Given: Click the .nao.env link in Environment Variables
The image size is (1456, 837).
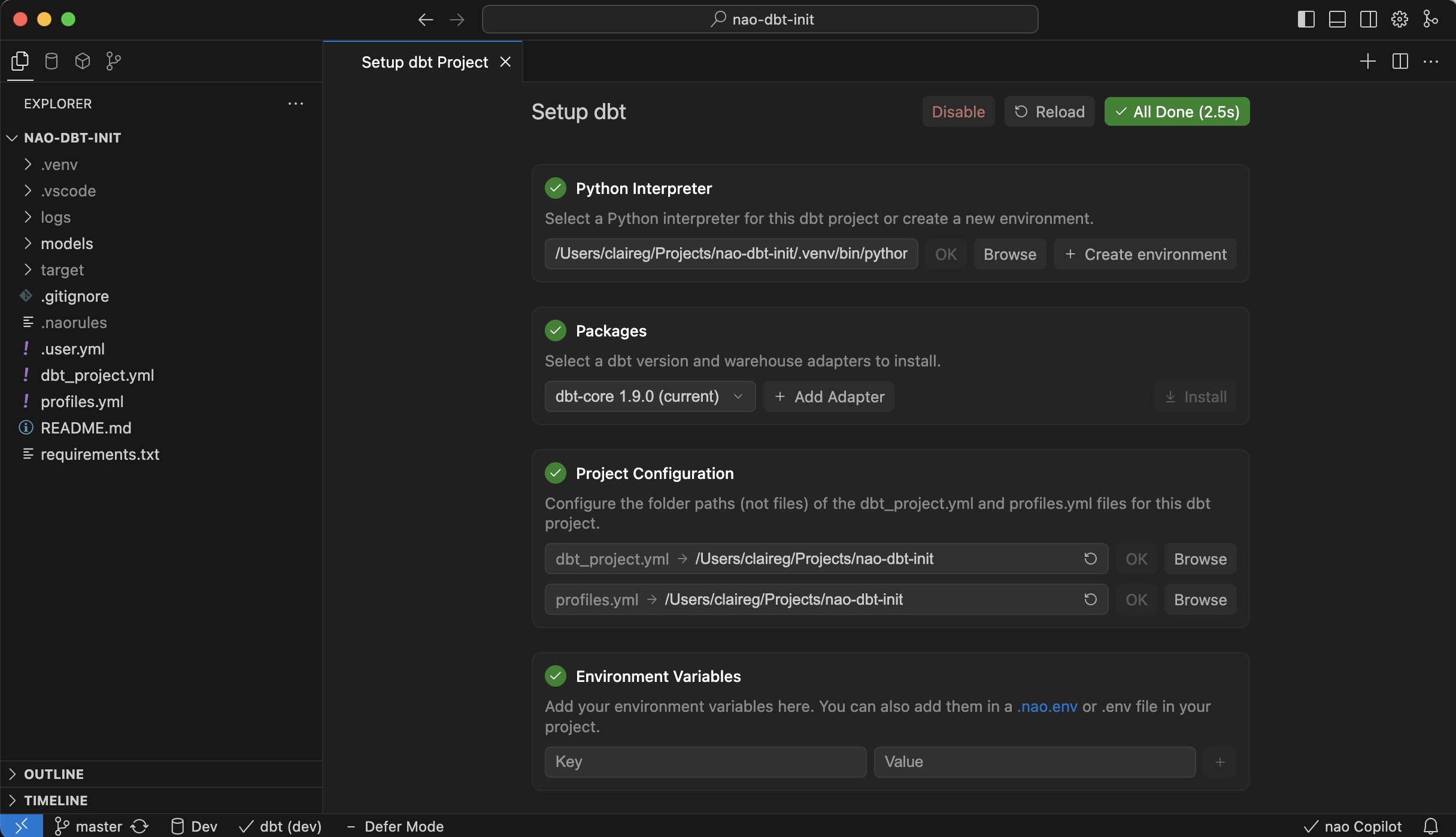Looking at the screenshot, I should point(1047,706).
